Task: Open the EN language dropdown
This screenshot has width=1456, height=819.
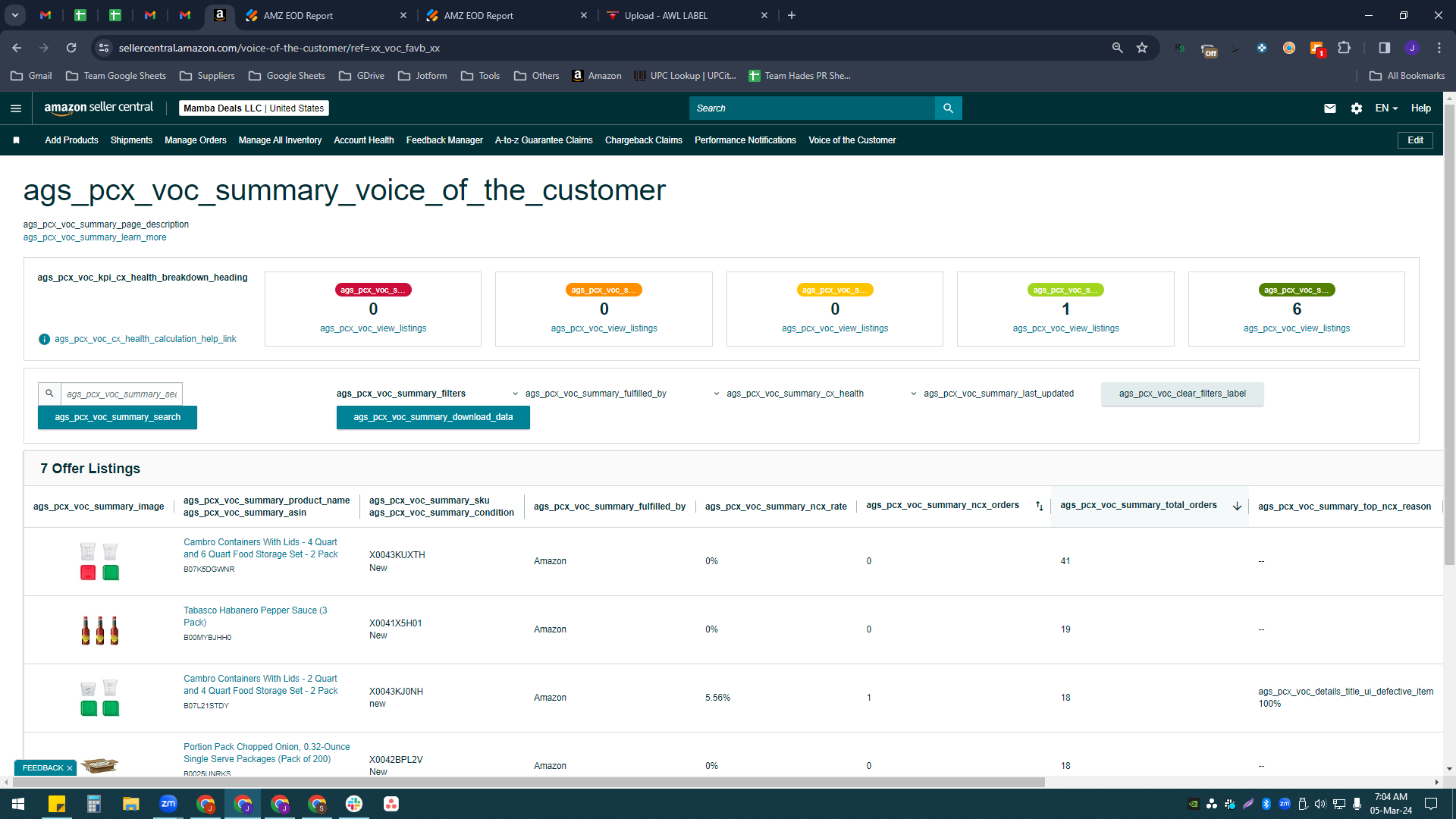Action: click(1386, 108)
